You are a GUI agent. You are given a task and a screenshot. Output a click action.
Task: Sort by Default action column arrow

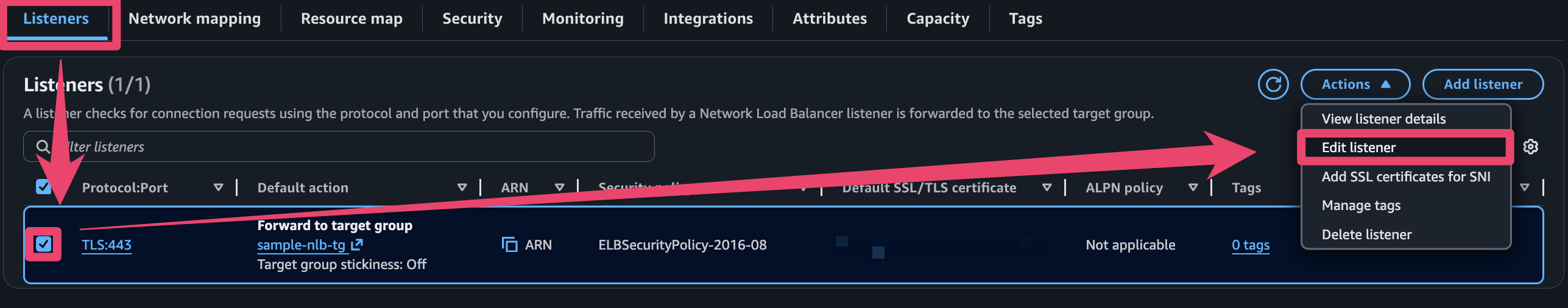click(x=462, y=187)
